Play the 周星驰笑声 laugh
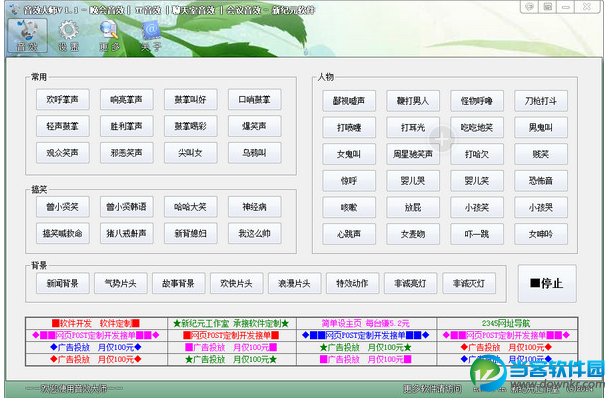Viewport: 606px width, 398px height. [413, 154]
